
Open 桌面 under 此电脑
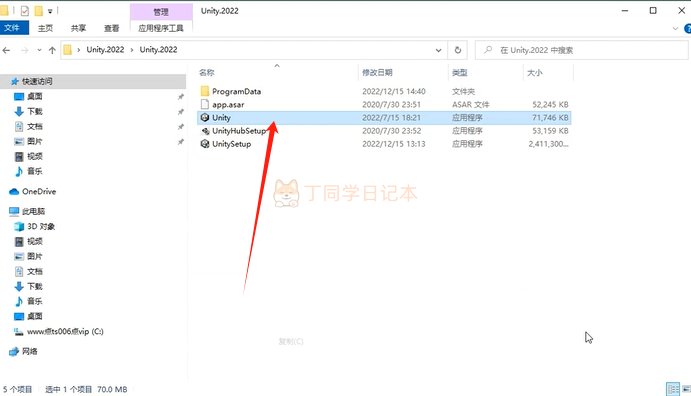click(35, 316)
